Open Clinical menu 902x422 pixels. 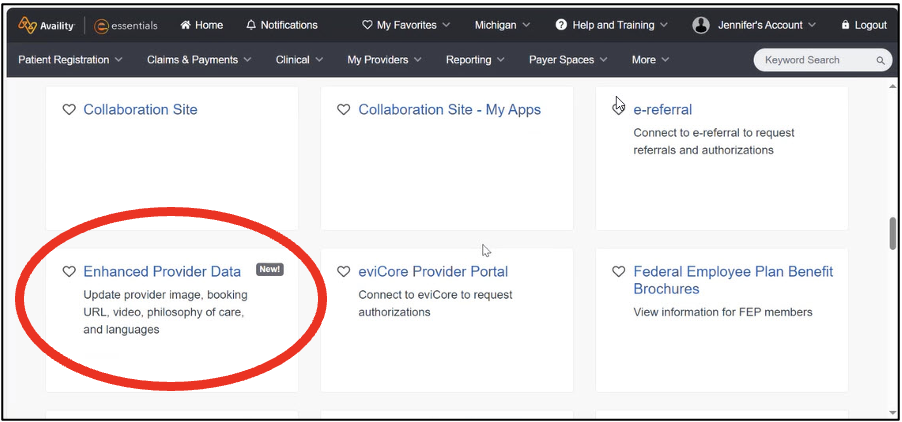[x=299, y=60]
